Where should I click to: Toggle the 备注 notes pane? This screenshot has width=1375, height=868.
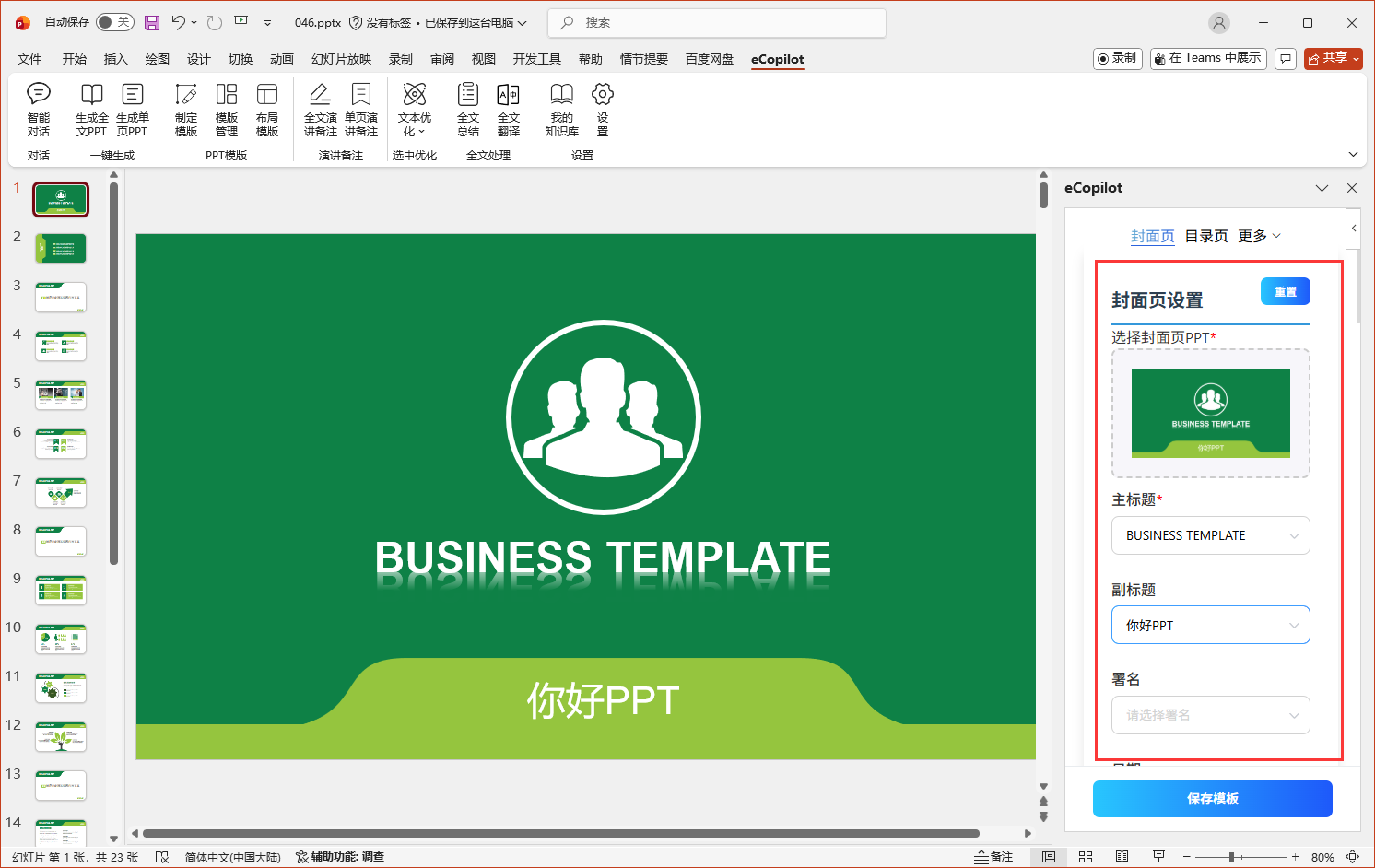(995, 856)
